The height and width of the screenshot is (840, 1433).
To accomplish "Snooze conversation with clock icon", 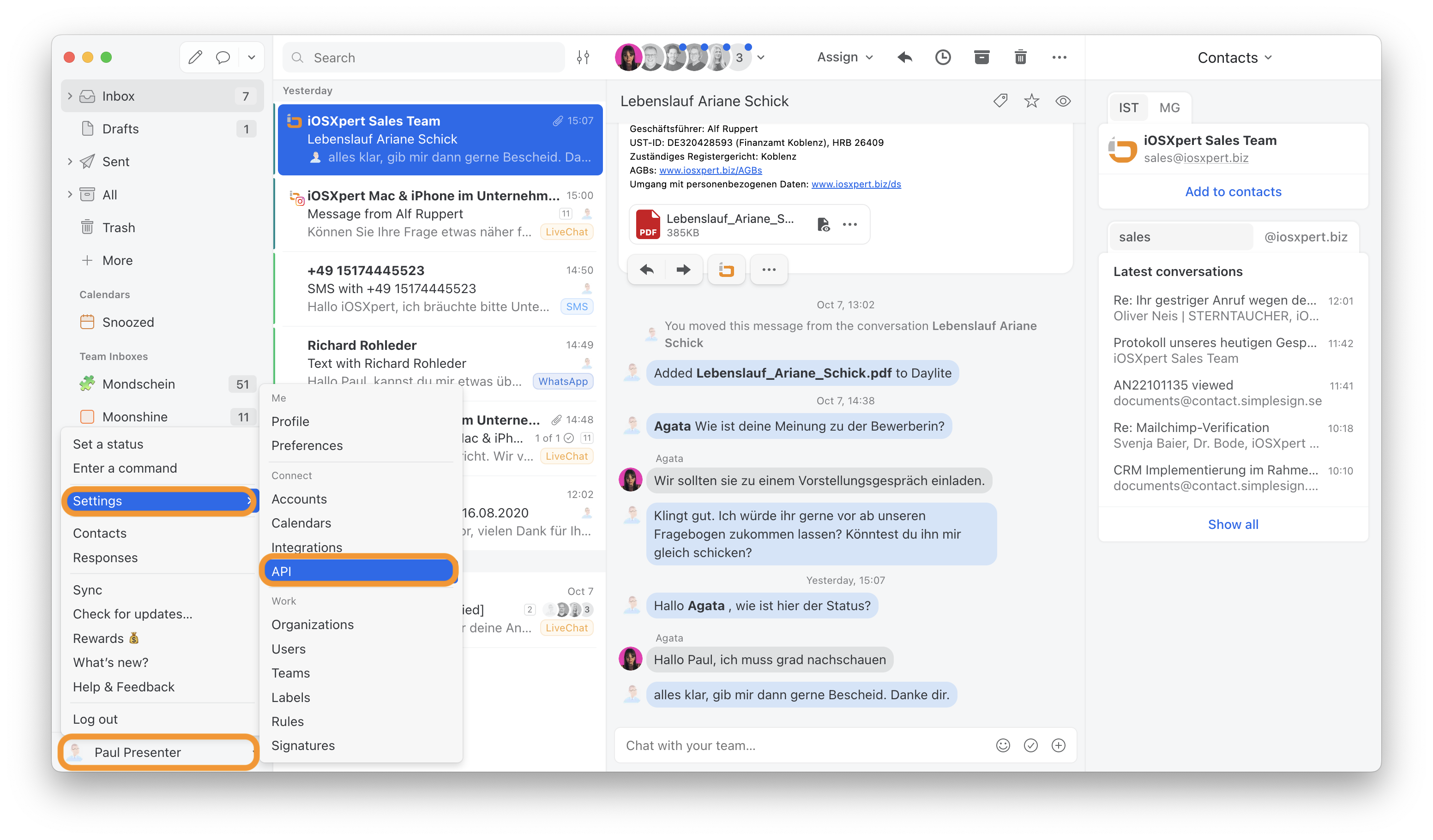I will [x=943, y=57].
